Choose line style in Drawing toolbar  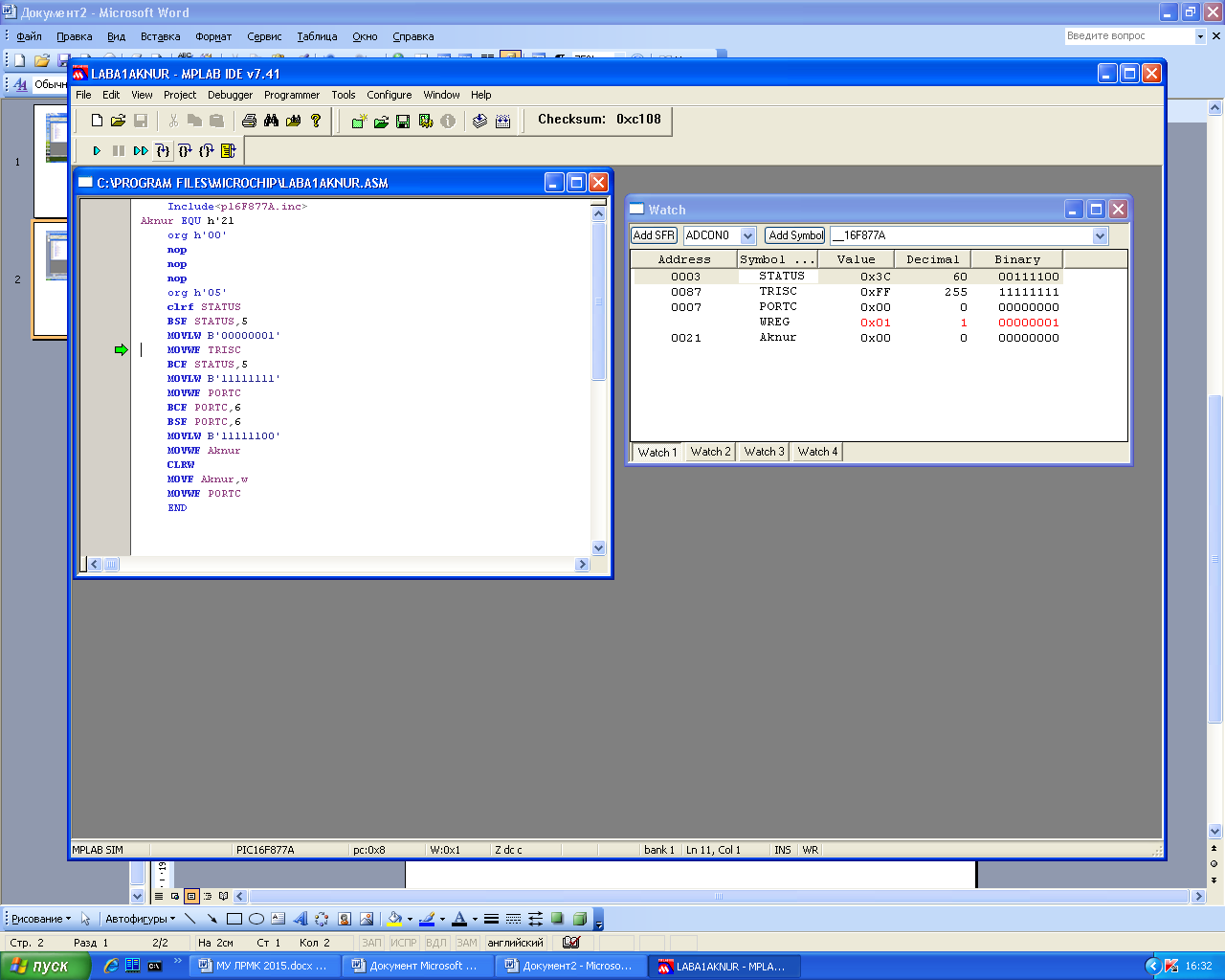[x=491, y=919]
